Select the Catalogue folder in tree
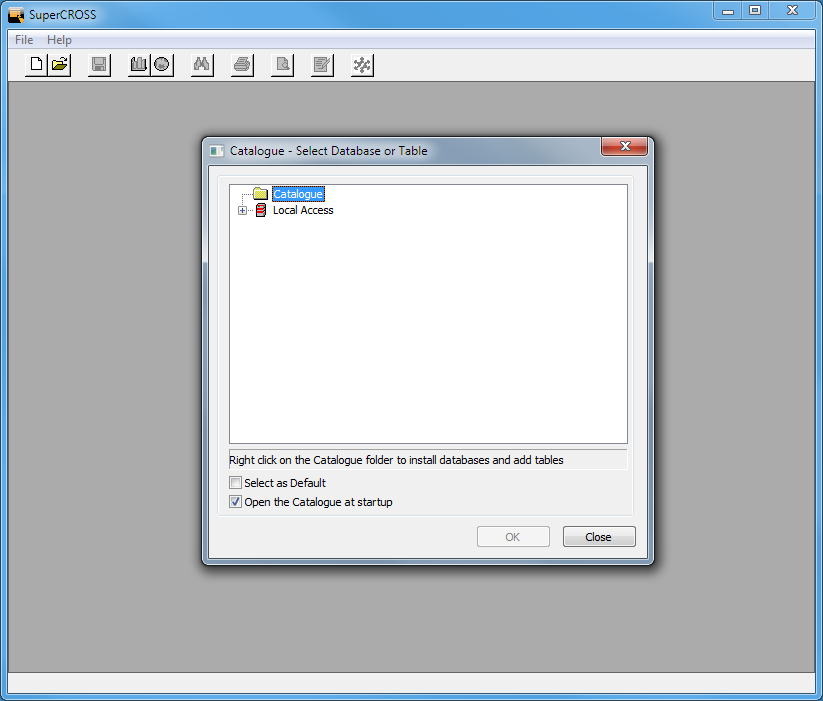This screenshot has height=701, width=823. 298,194
